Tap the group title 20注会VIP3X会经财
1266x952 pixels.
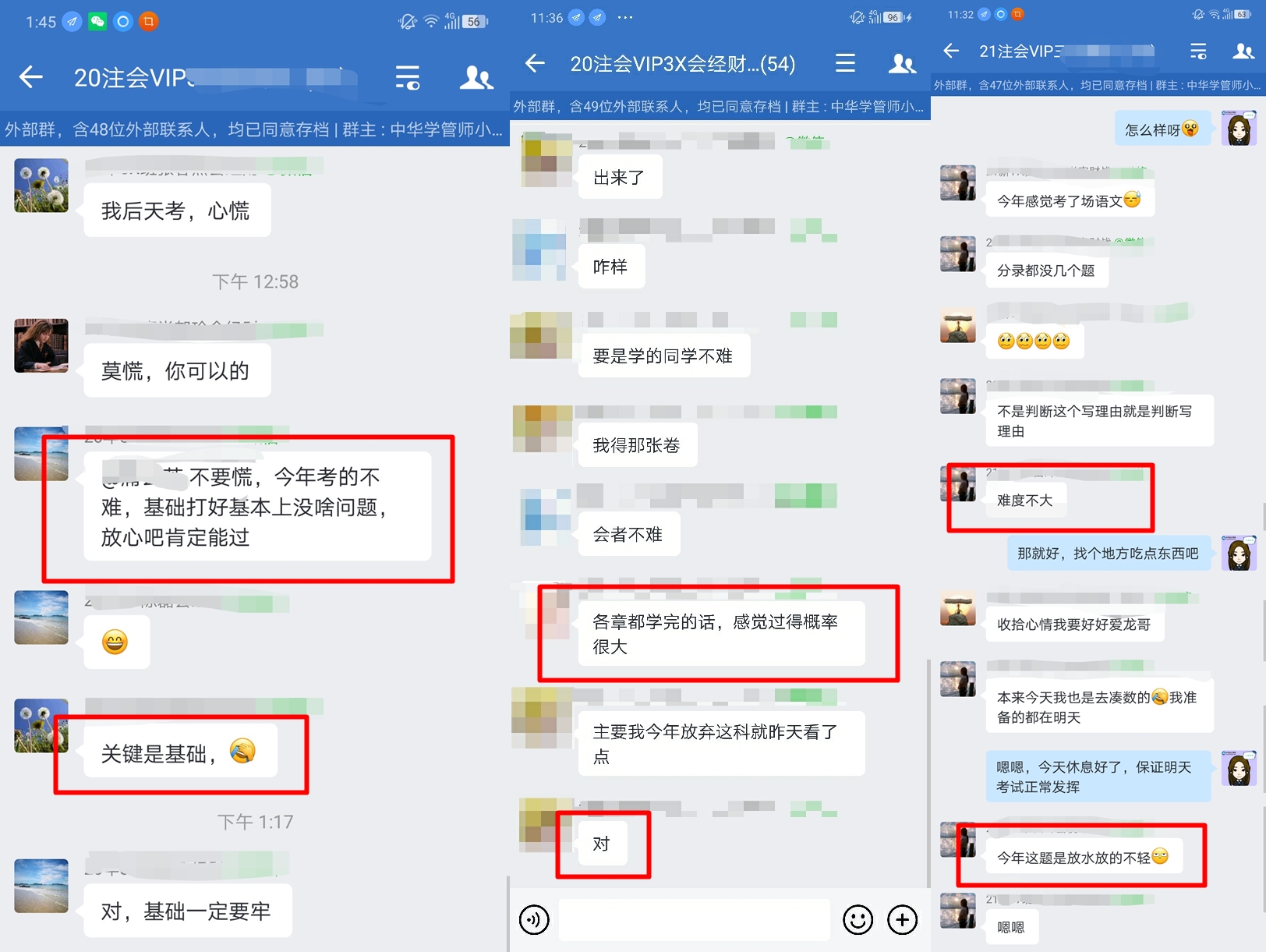tap(682, 64)
